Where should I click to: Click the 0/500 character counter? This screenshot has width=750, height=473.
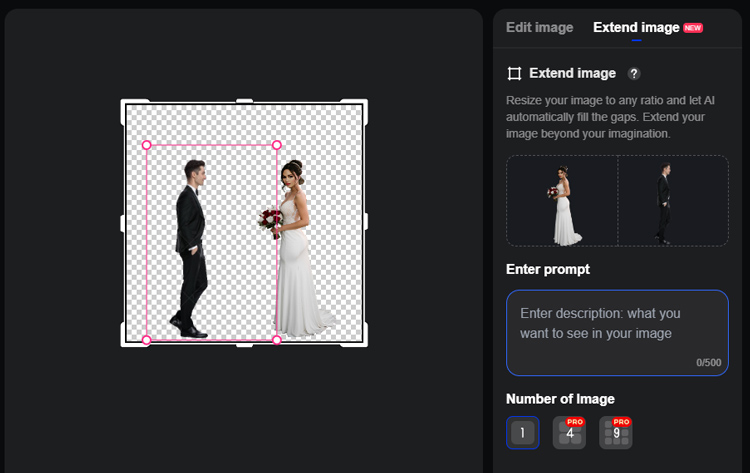point(708,363)
